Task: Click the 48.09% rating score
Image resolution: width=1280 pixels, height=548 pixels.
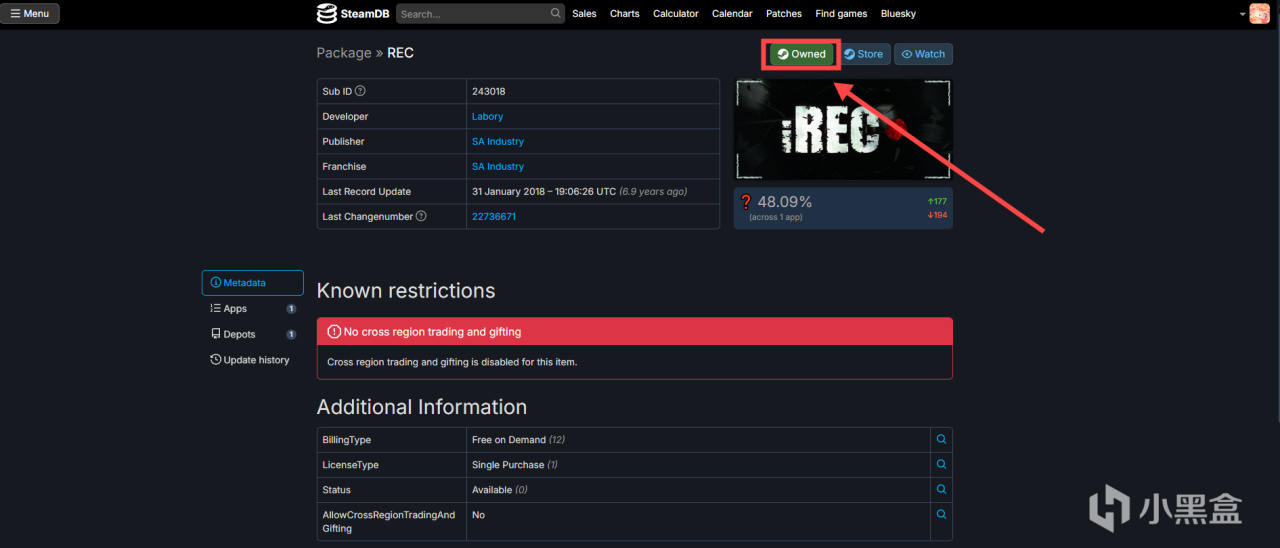Action: coord(784,202)
